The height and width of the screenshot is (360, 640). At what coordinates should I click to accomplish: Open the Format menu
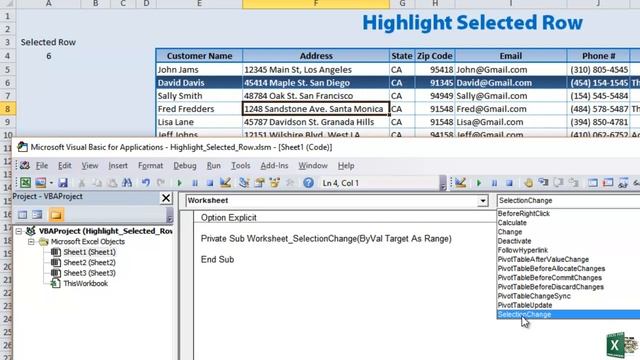(150, 165)
